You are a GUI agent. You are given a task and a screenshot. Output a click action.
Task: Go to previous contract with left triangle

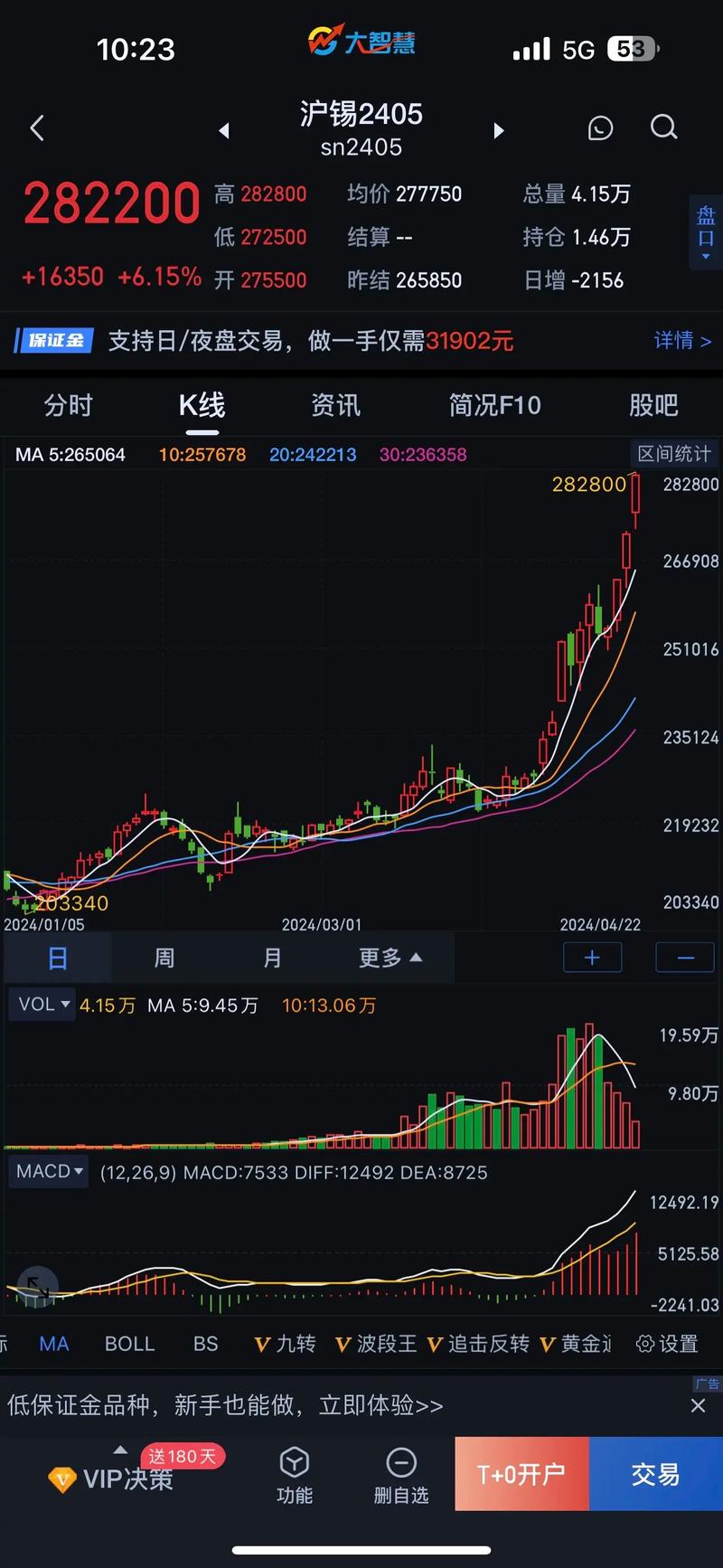pyautogui.click(x=224, y=131)
